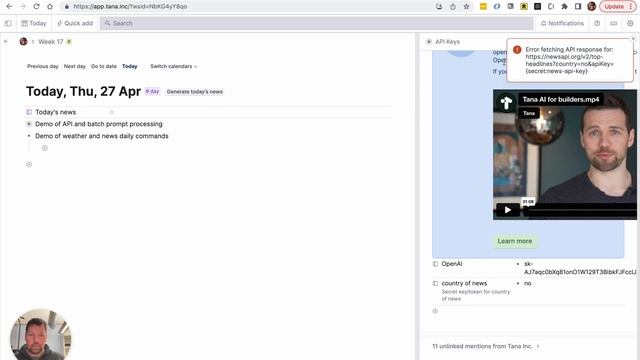Expand 11 unlinked mentions from Tana Inc.

pos(486,346)
